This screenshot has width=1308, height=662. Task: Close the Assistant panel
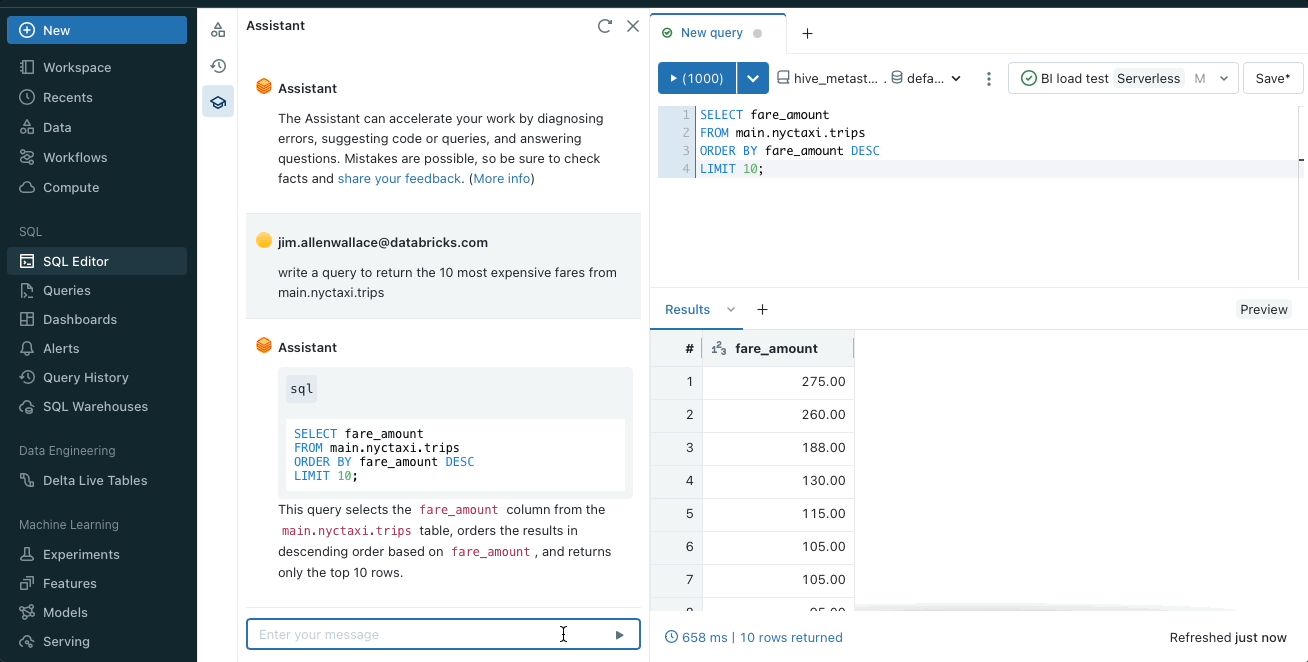pyautogui.click(x=633, y=26)
